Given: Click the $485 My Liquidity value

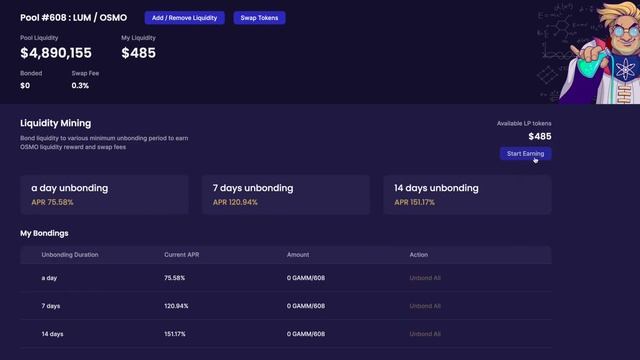Looking at the screenshot, I should pos(138,53).
